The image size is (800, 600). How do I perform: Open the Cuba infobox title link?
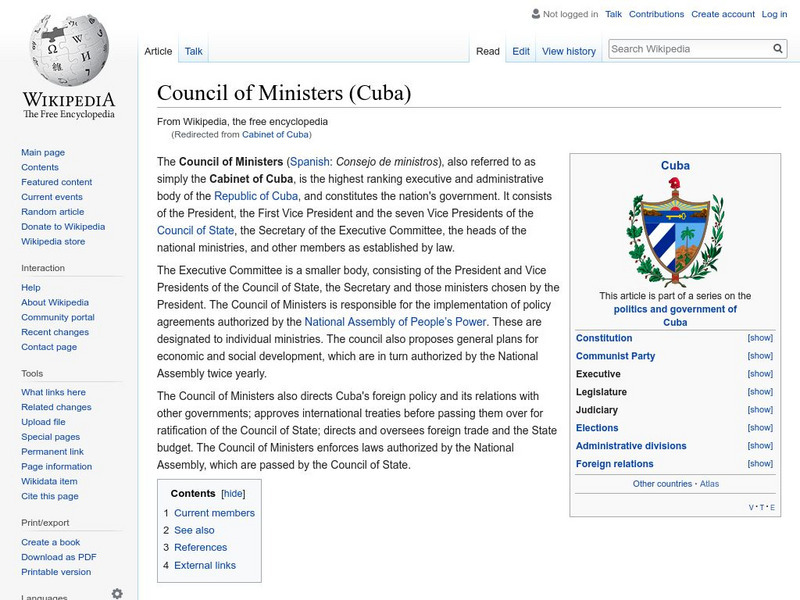click(x=675, y=165)
